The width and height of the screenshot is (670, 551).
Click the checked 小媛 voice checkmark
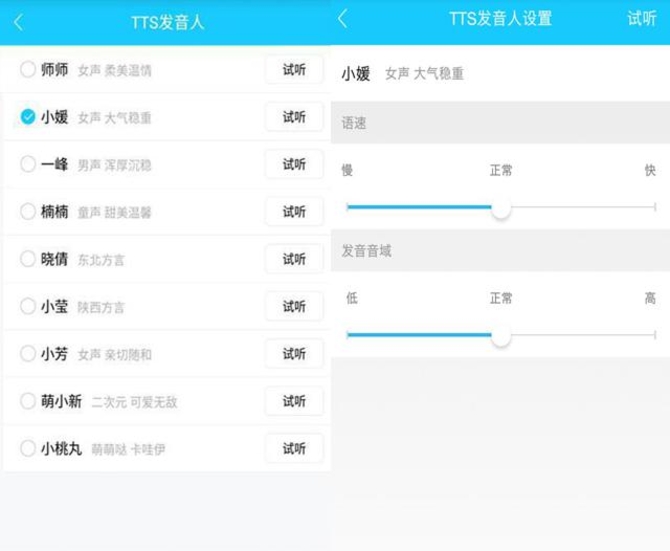pyautogui.click(x=28, y=117)
